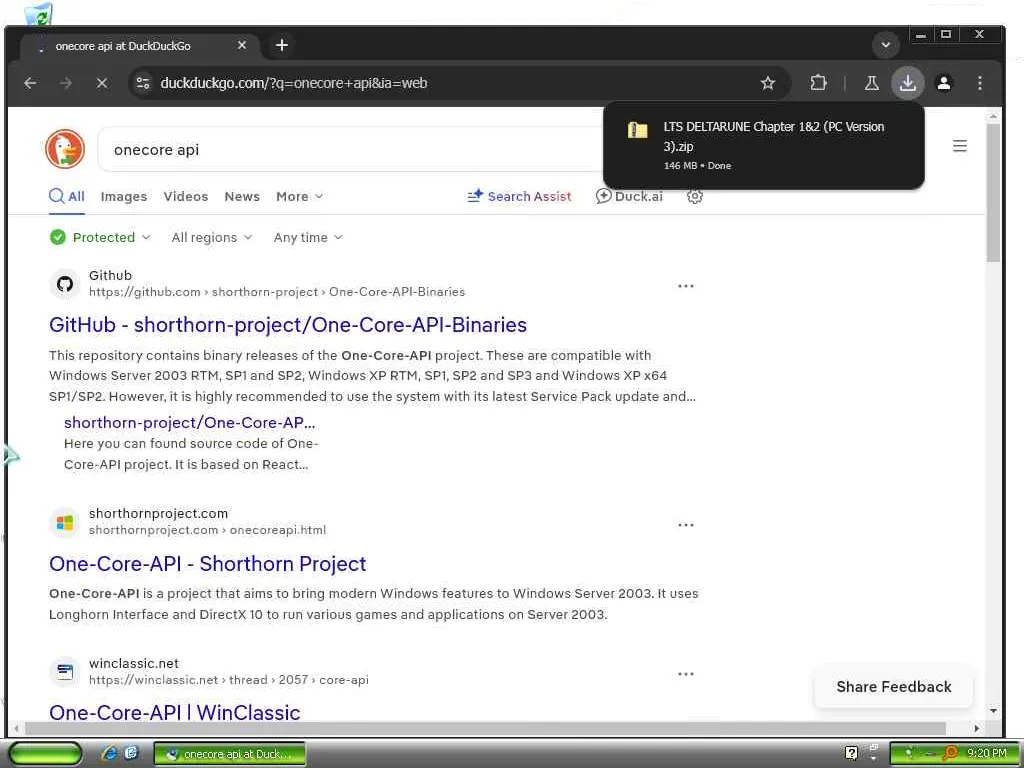Image resolution: width=1024 pixels, height=768 pixels.
Task: Expand the tab search dropdown
Action: [x=886, y=45]
